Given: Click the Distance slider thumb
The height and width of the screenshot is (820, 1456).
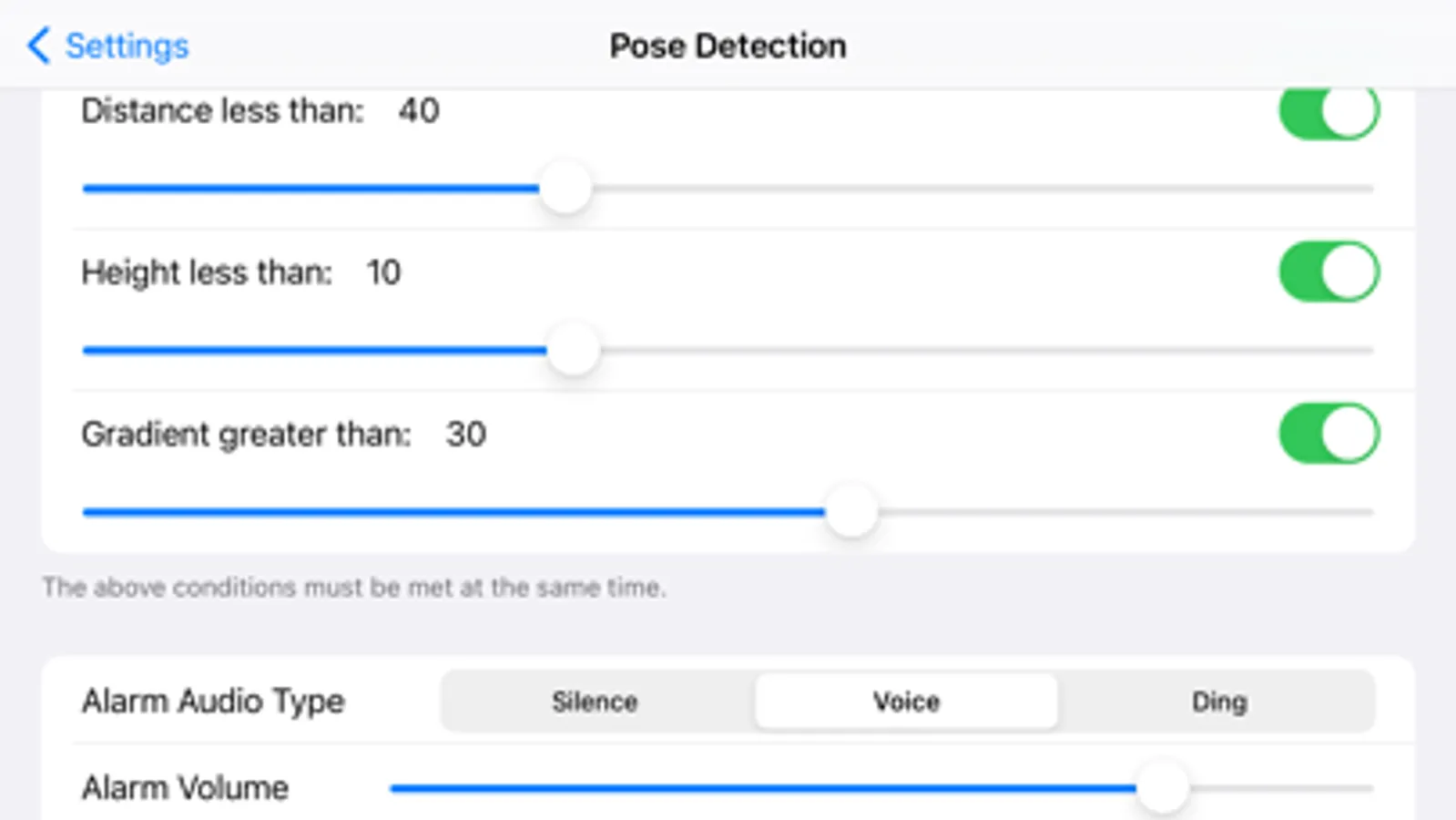Looking at the screenshot, I should pos(565,188).
